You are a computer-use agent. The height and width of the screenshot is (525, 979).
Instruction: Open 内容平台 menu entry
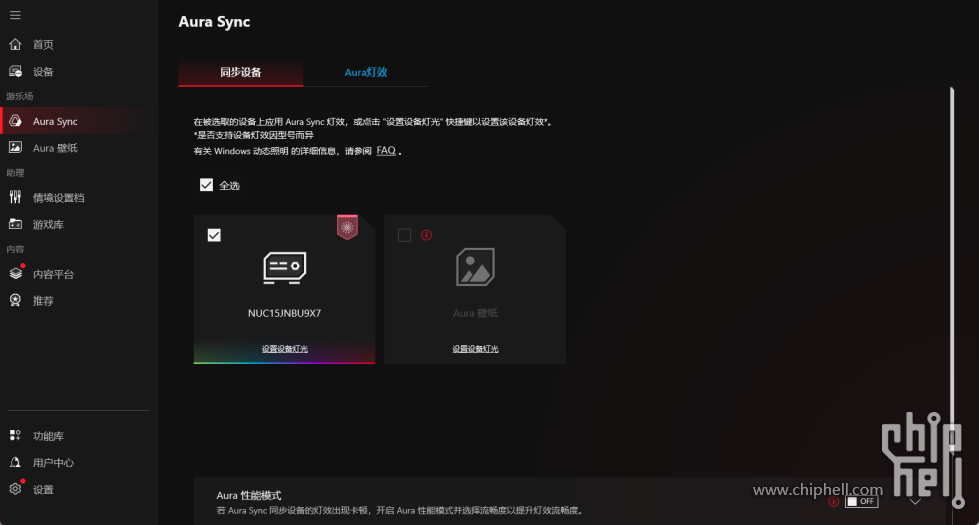[x=78, y=273]
